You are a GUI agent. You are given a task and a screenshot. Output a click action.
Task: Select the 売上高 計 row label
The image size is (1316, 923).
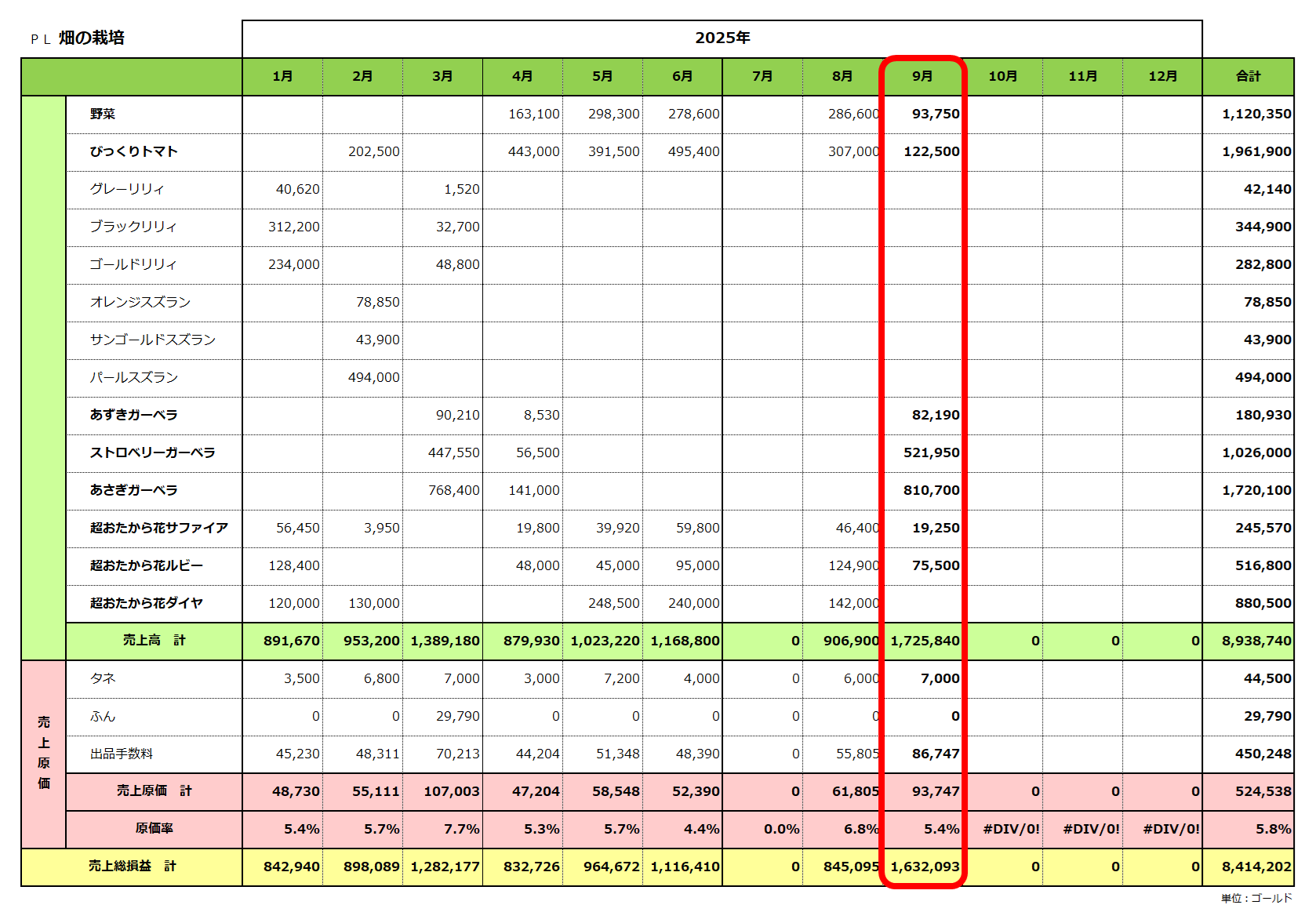[x=154, y=641]
